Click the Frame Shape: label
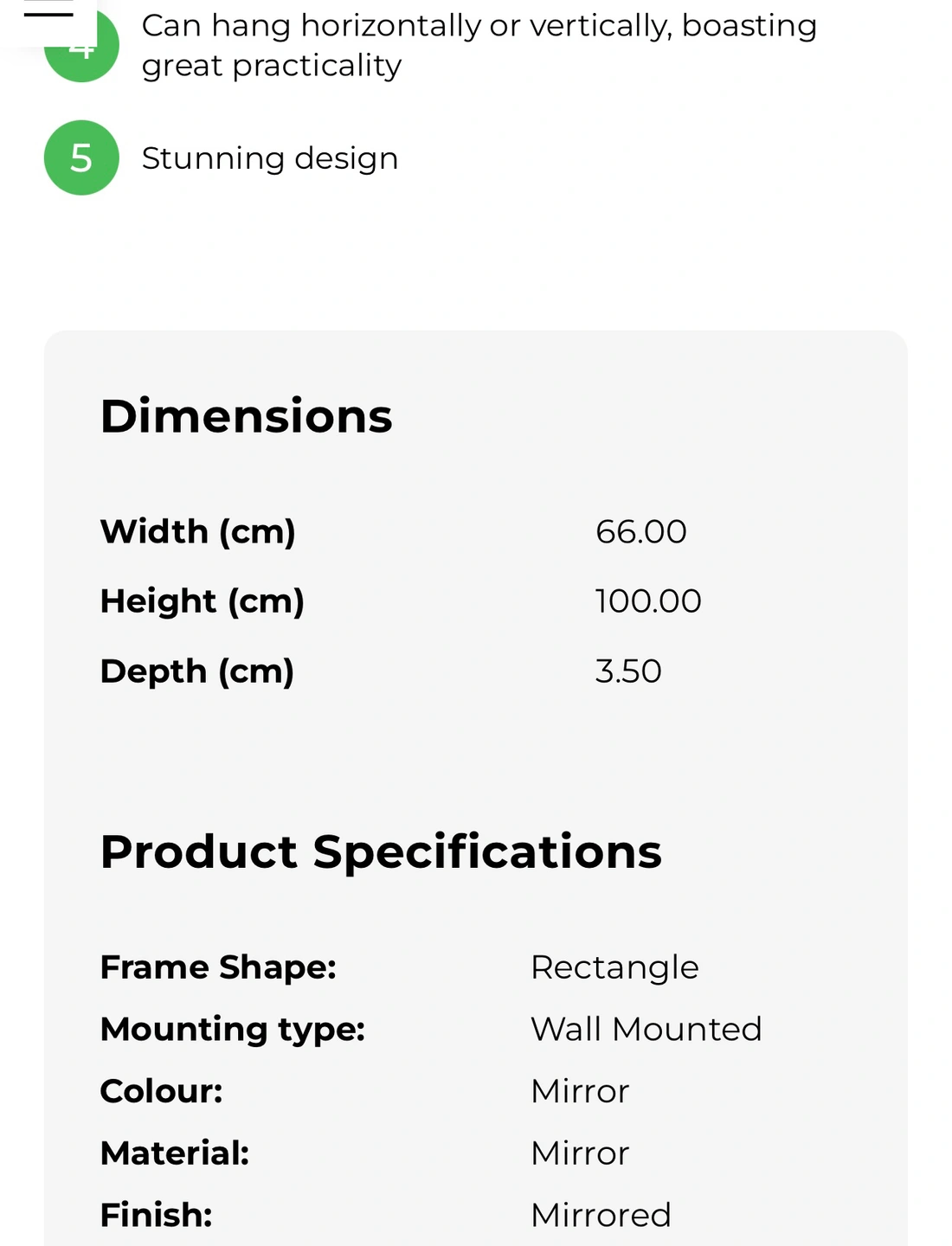952x1246 pixels. [218, 967]
